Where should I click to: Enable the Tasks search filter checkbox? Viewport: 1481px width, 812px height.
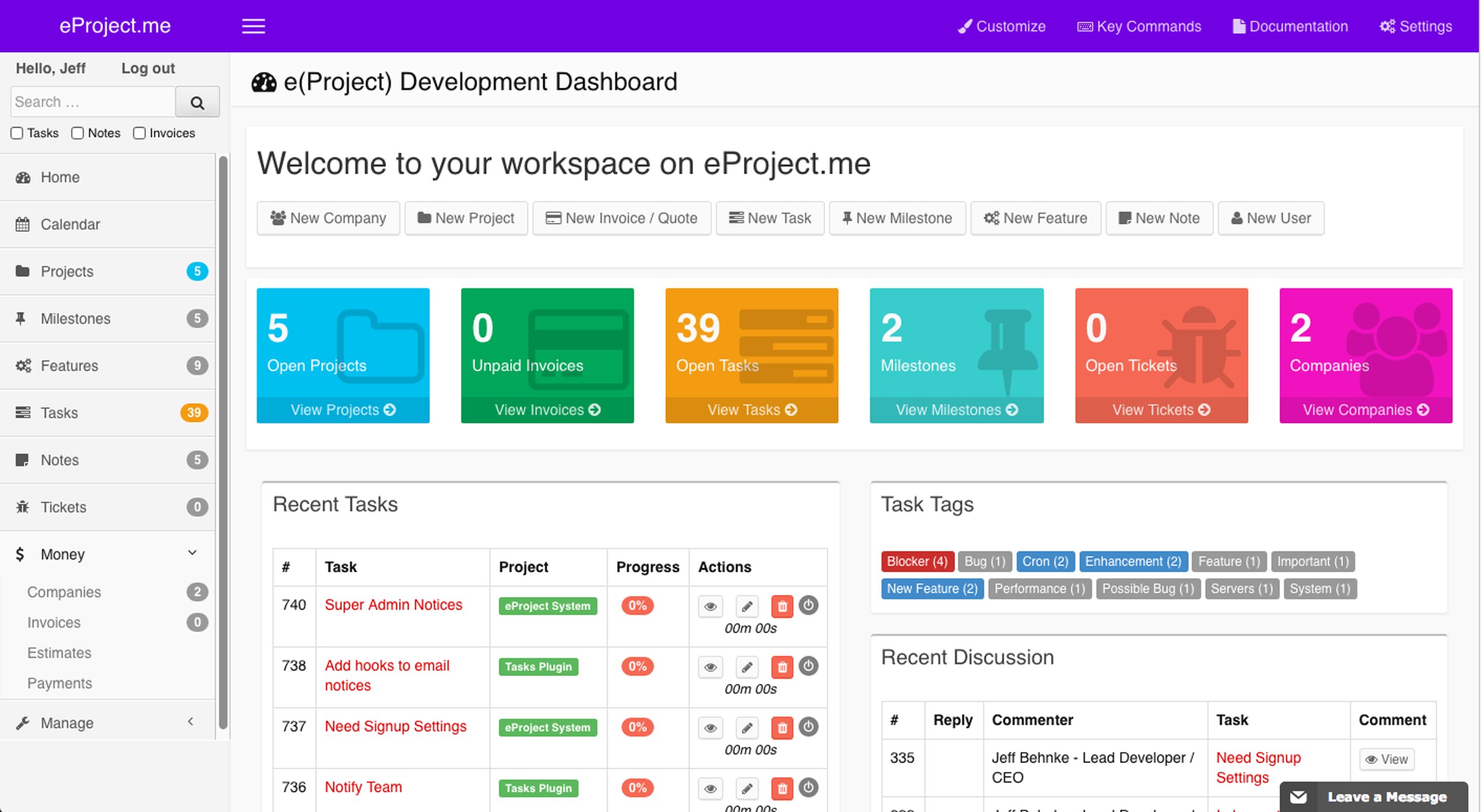click(17, 133)
